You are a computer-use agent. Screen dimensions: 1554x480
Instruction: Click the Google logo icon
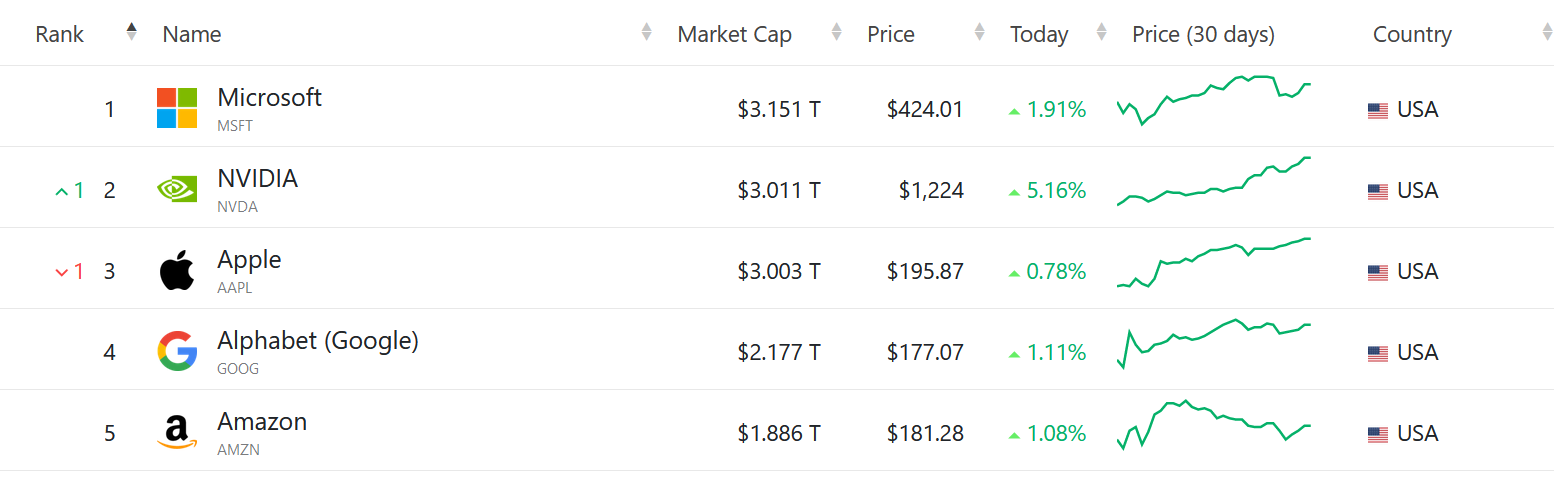tap(177, 352)
